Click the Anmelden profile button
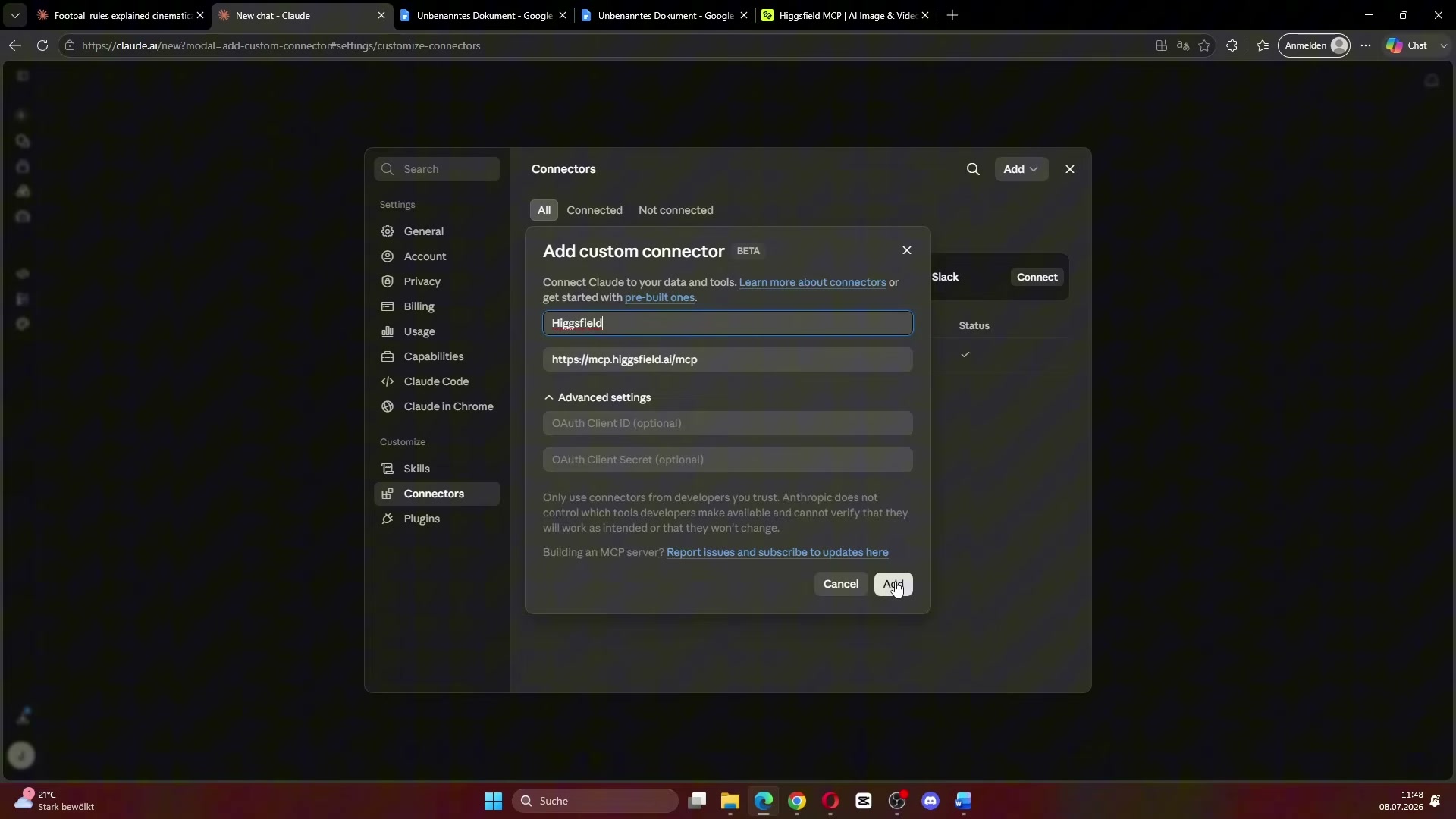 (1315, 45)
